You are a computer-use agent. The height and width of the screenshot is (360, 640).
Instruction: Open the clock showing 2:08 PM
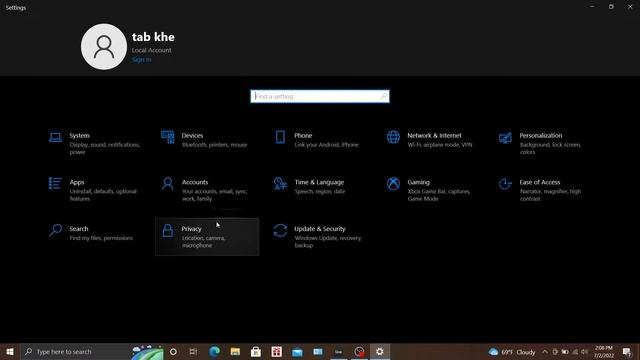point(604,351)
